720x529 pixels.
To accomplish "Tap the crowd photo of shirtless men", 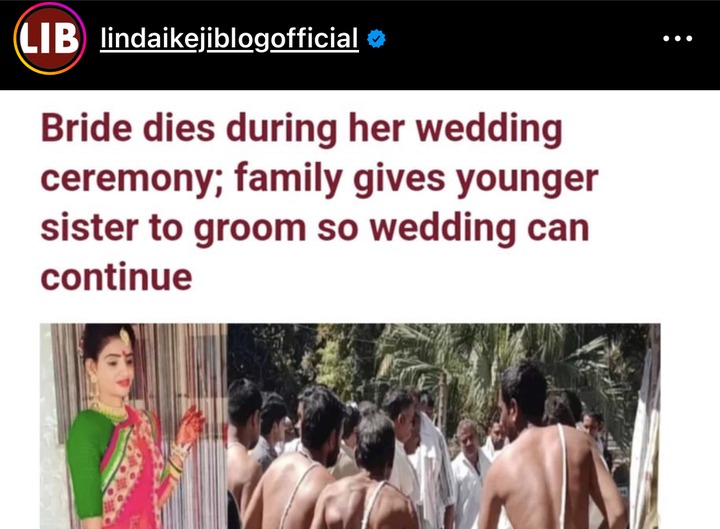I will [x=444, y=426].
